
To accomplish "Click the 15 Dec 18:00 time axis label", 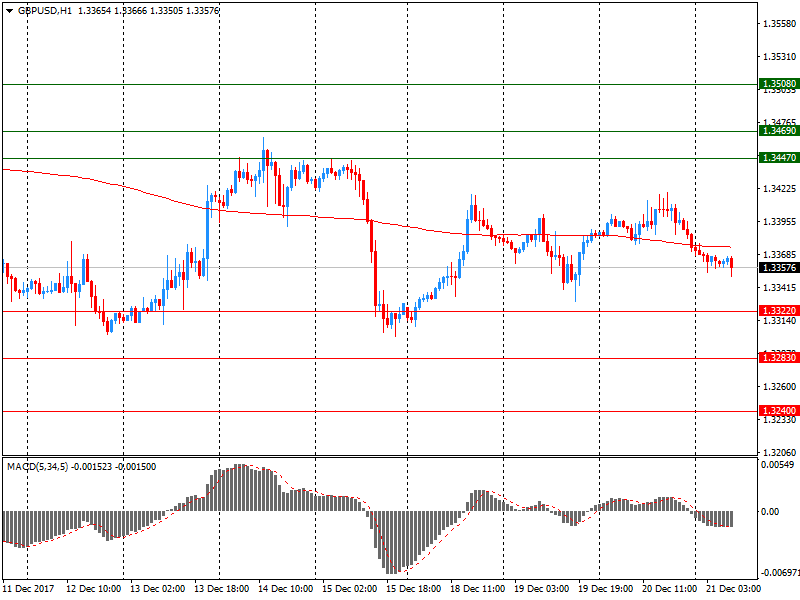I will (413, 588).
